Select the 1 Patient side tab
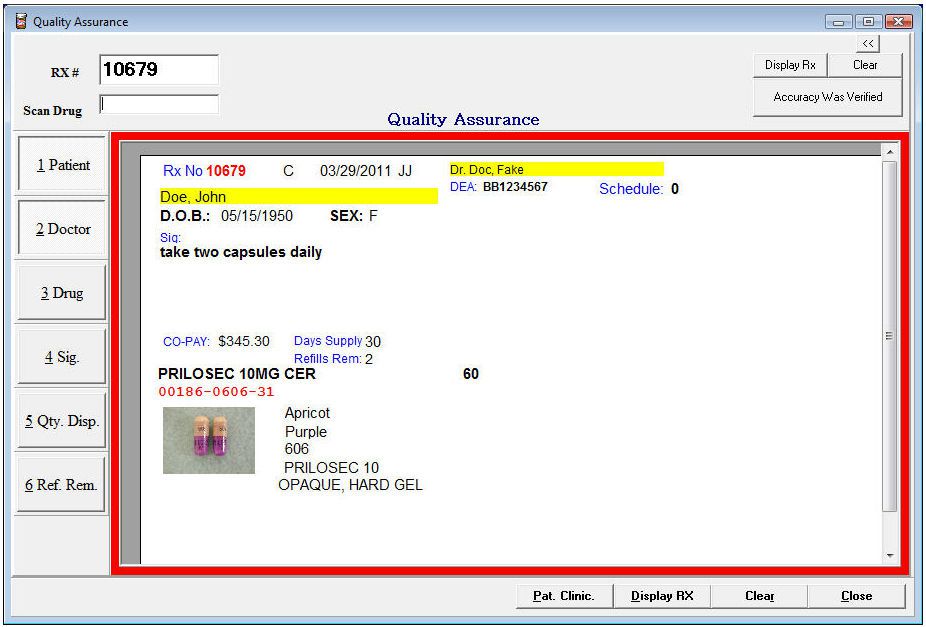Screen dimensions: 926x627 62,165
